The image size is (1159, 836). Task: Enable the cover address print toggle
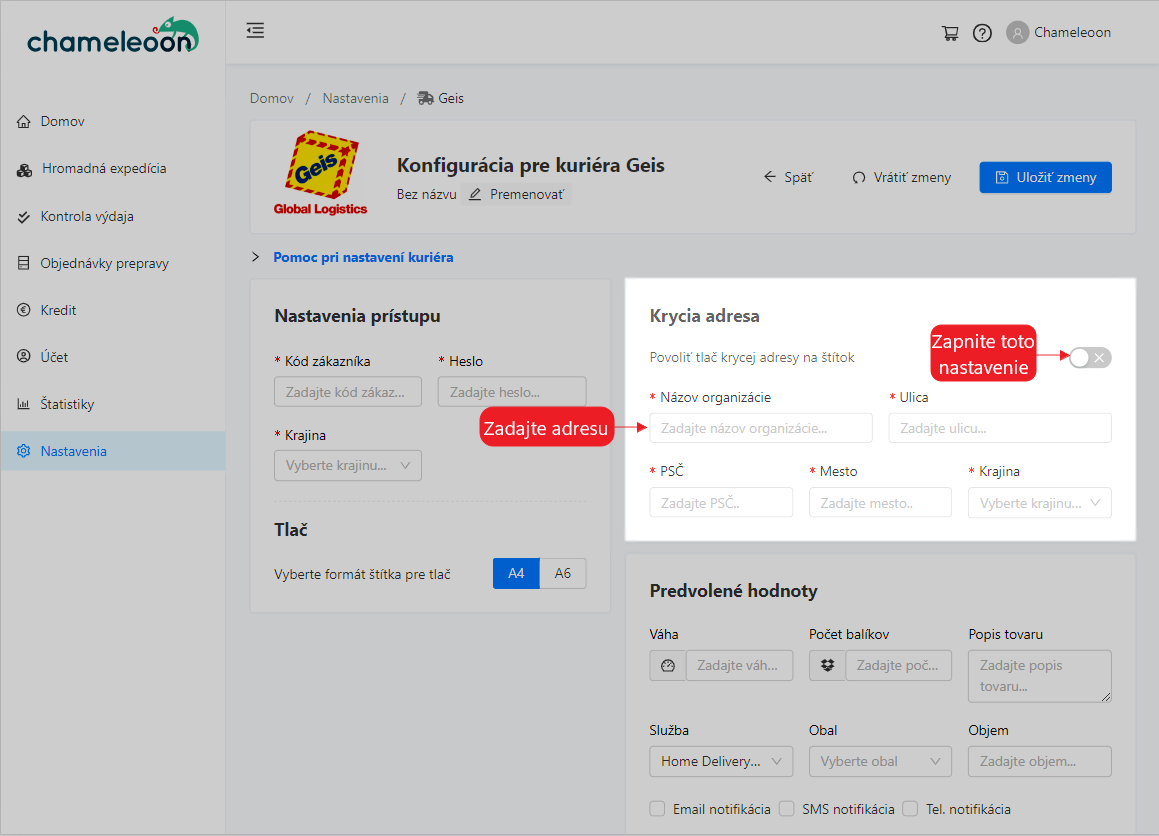point(1089,358)
